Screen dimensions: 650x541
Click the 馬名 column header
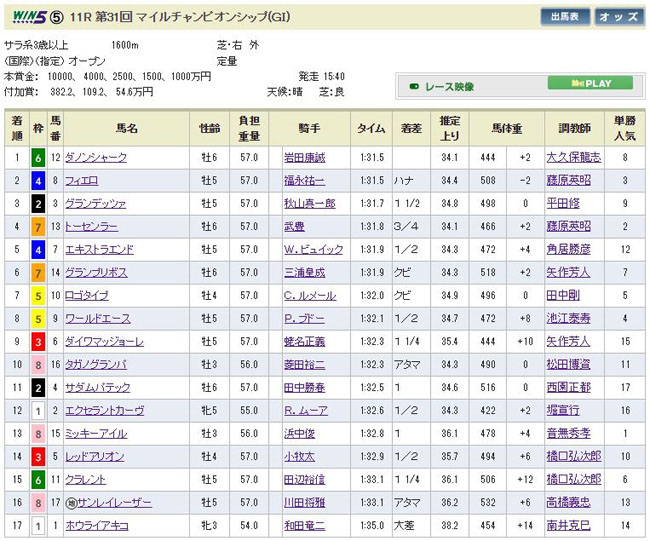tap(126, 127)
